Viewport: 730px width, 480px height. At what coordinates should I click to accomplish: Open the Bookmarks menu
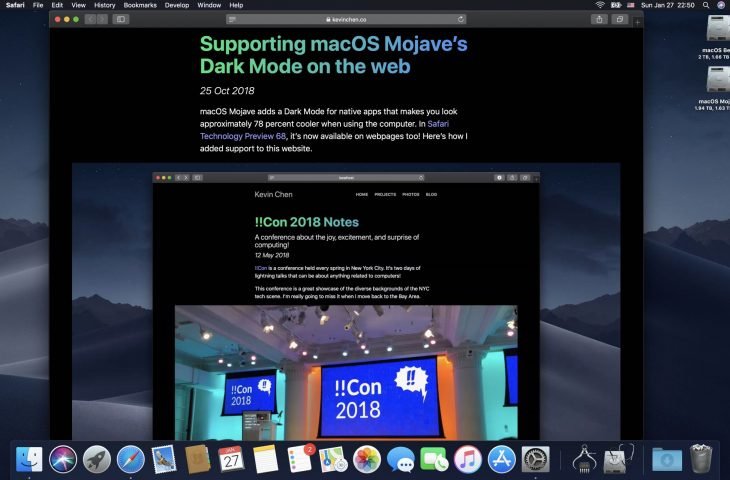coord(140,5)
